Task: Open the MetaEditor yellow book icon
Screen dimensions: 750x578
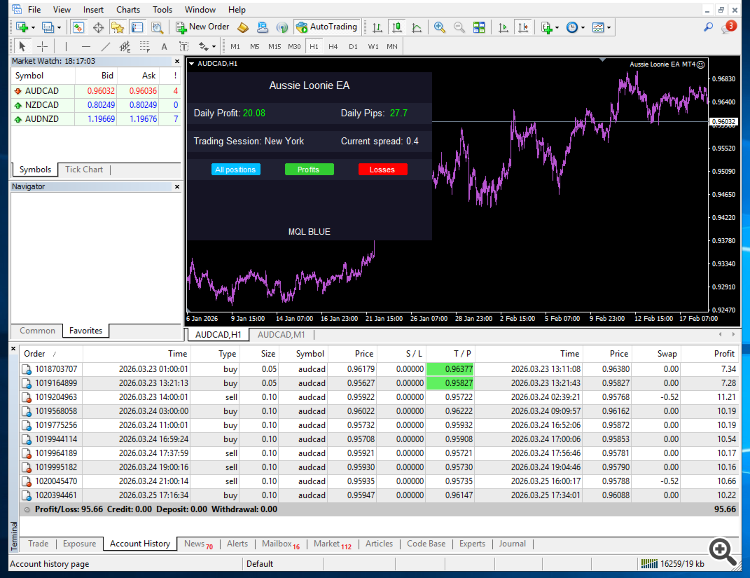Action: coord(243,27)
